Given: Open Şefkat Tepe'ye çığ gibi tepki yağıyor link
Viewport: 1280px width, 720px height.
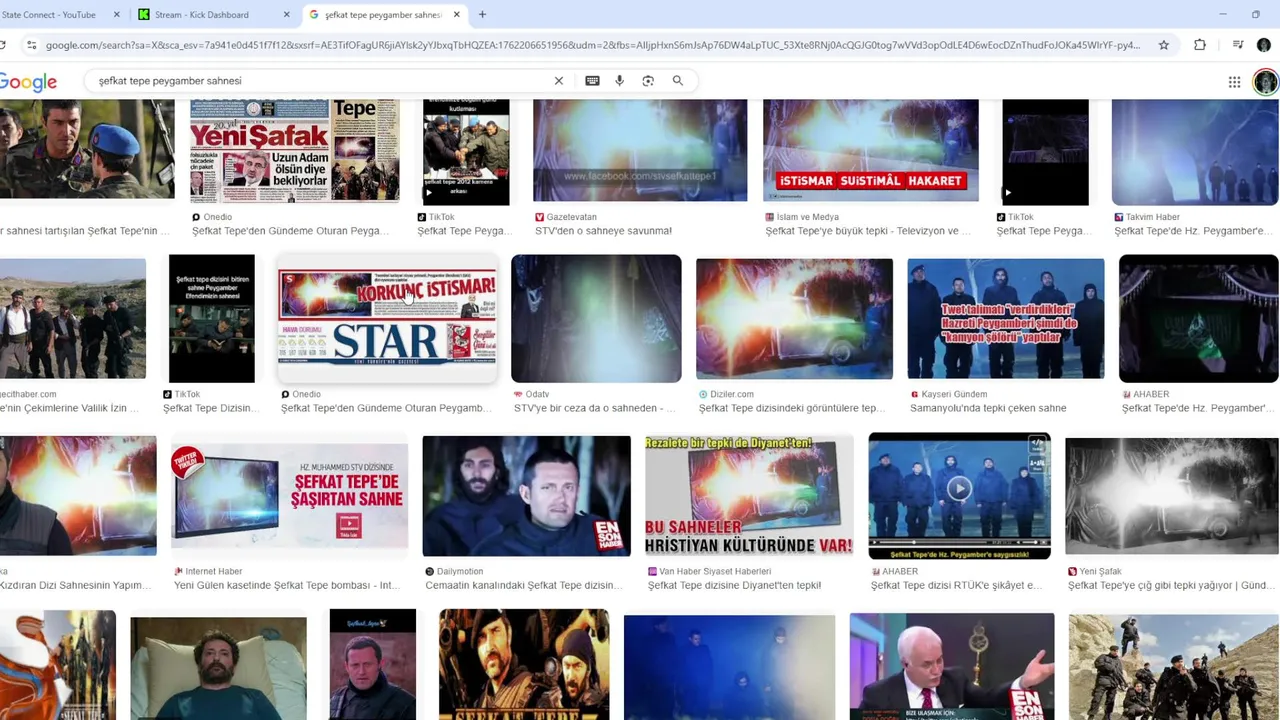Looking at the screenshot, I should (x=1171, y=585).
